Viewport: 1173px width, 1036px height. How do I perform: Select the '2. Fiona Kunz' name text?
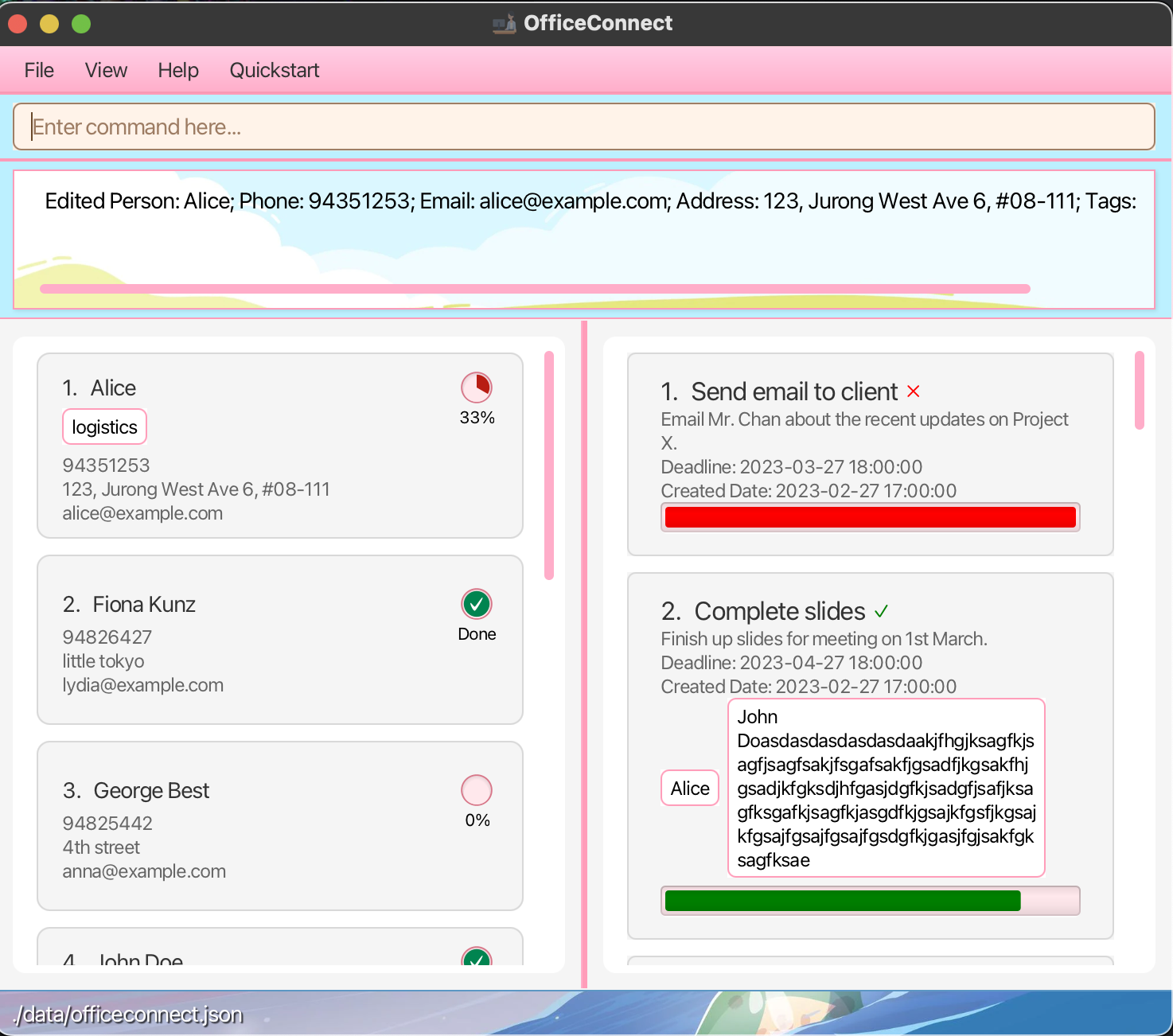click(x=129, y=605)
